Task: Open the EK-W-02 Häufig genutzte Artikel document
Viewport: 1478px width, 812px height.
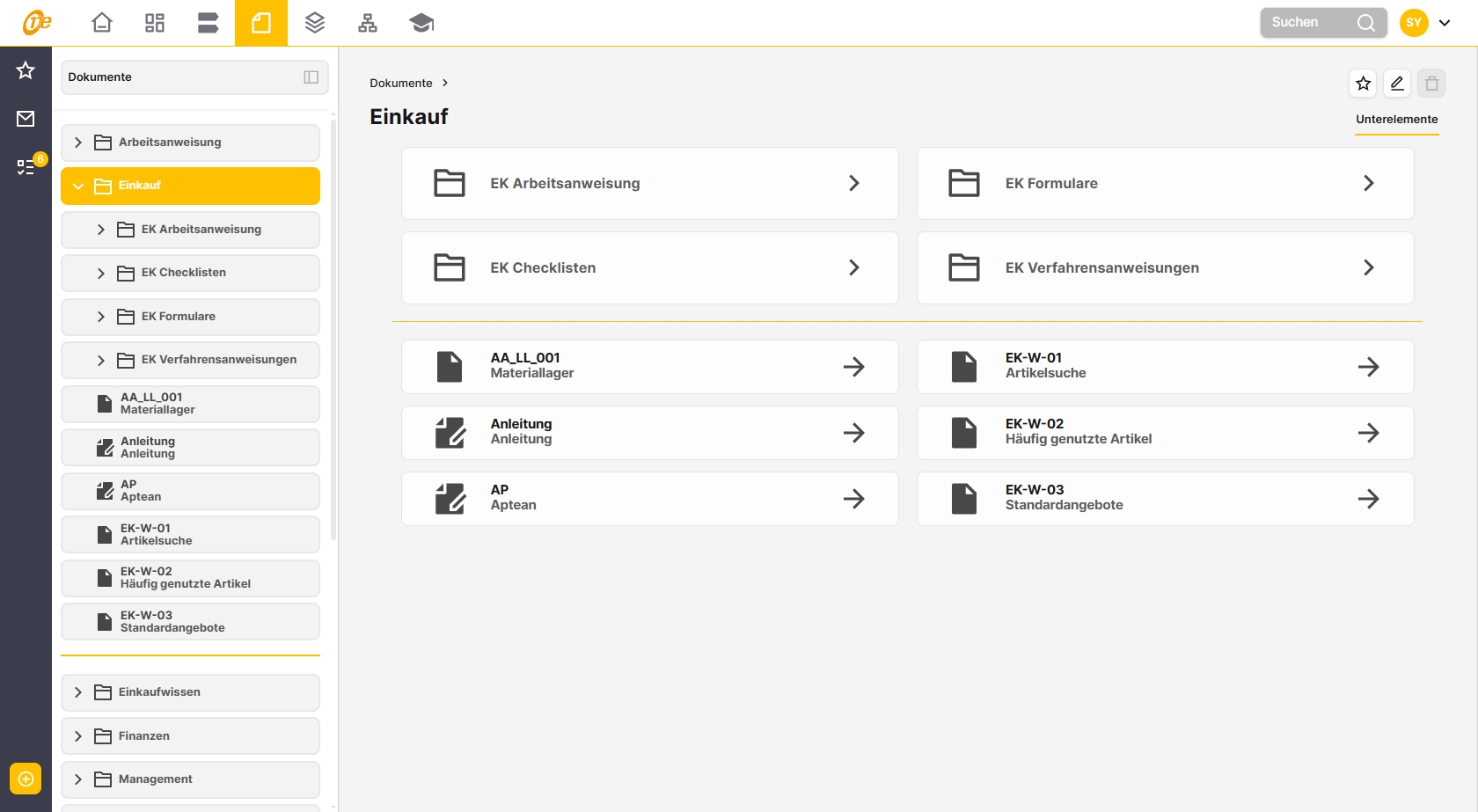Action: click(1165, 432)
